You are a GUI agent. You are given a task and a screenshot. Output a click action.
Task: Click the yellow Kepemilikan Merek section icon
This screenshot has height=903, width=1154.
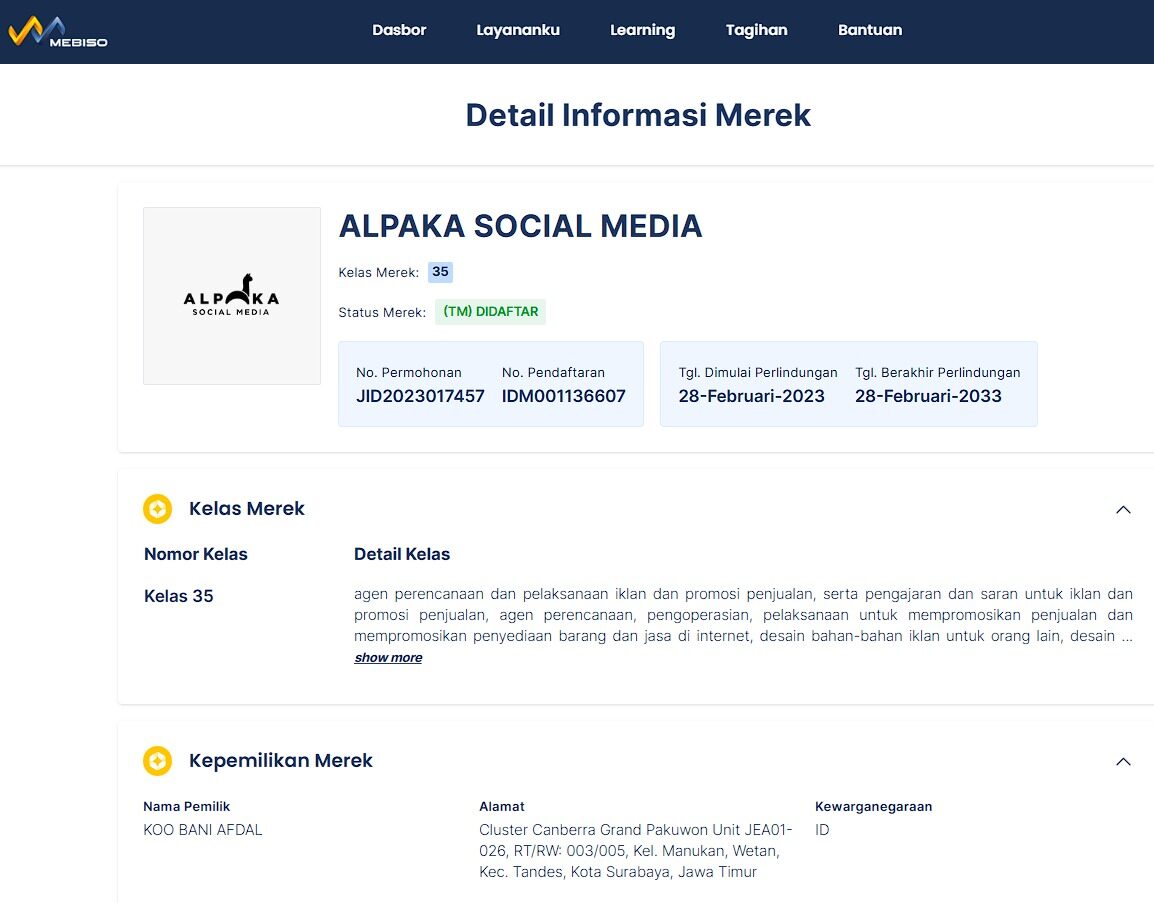pos(157,761)
